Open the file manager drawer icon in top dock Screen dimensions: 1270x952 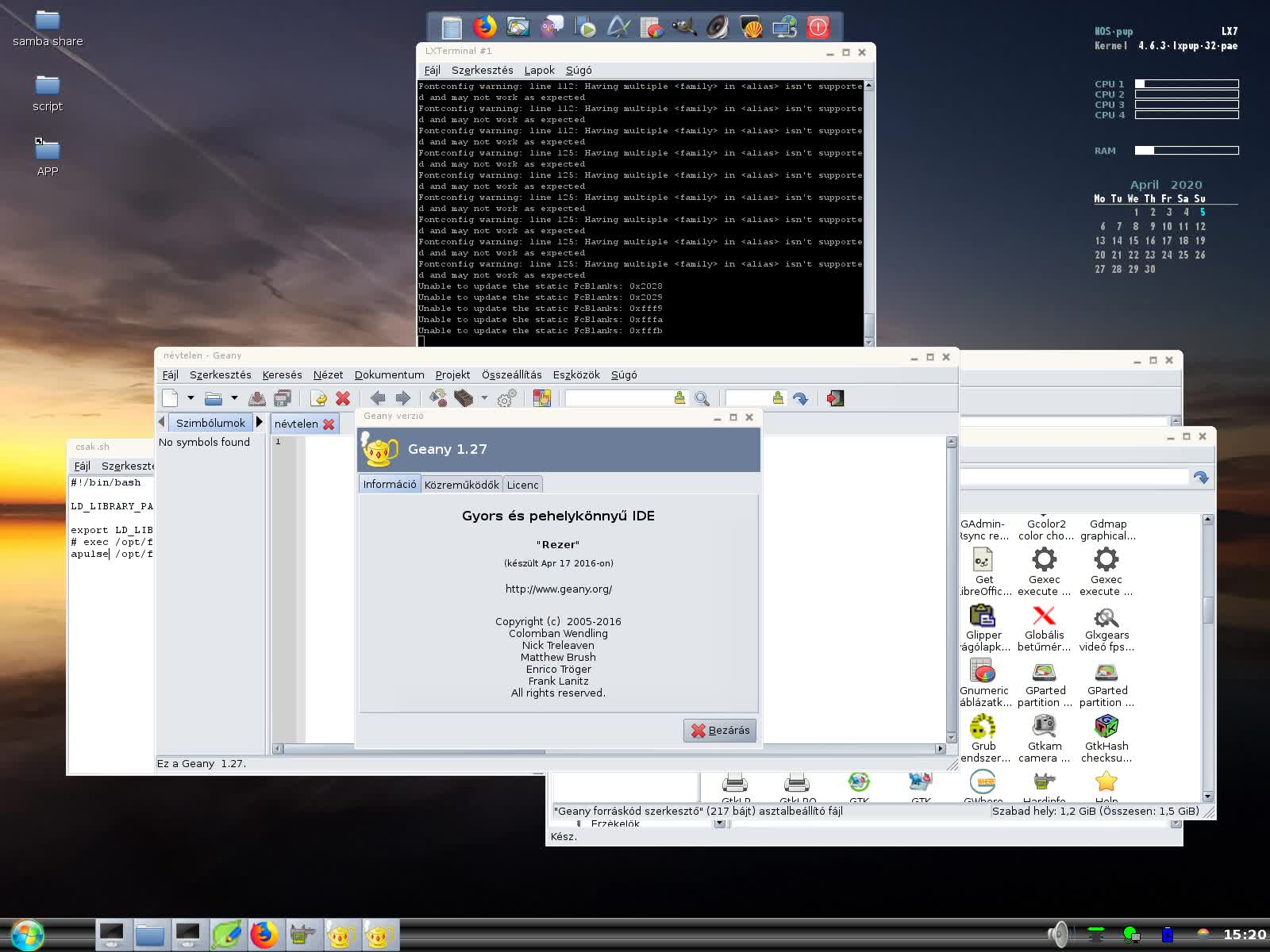click(x=452, y=28)
